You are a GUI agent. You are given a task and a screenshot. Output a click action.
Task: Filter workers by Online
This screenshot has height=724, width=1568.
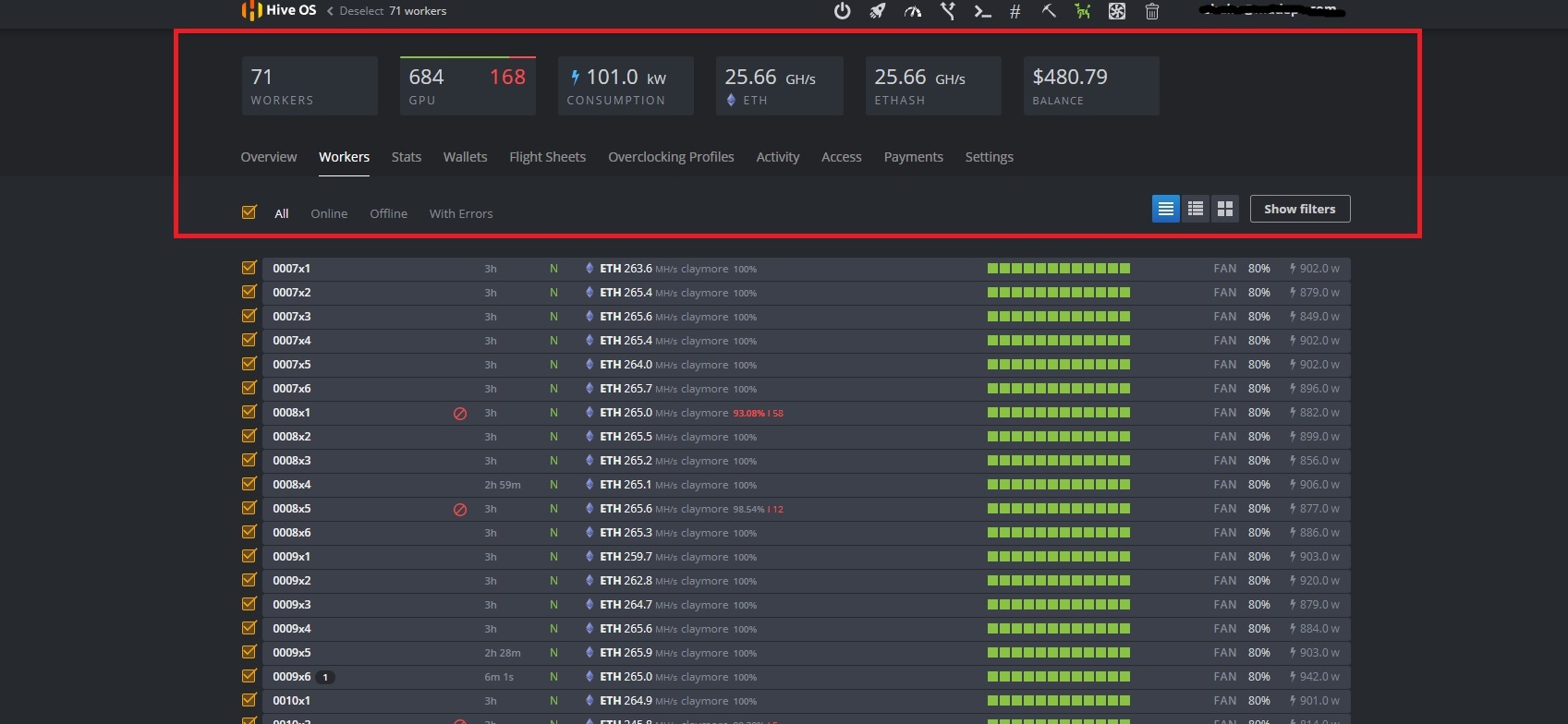pyautogui.click(x=329, y=213)
